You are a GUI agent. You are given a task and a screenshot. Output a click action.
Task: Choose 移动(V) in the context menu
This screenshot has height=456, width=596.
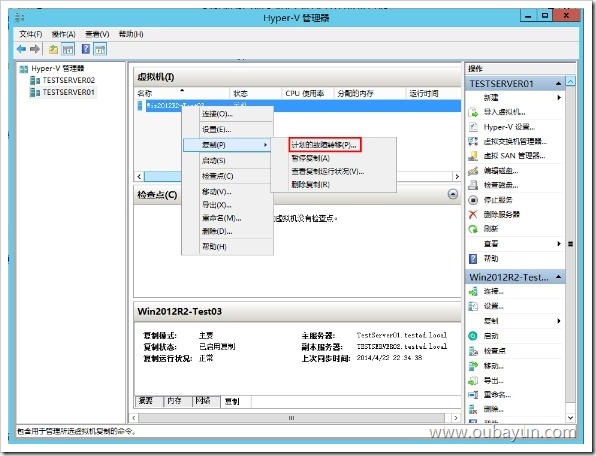click(x=227, y=192)
